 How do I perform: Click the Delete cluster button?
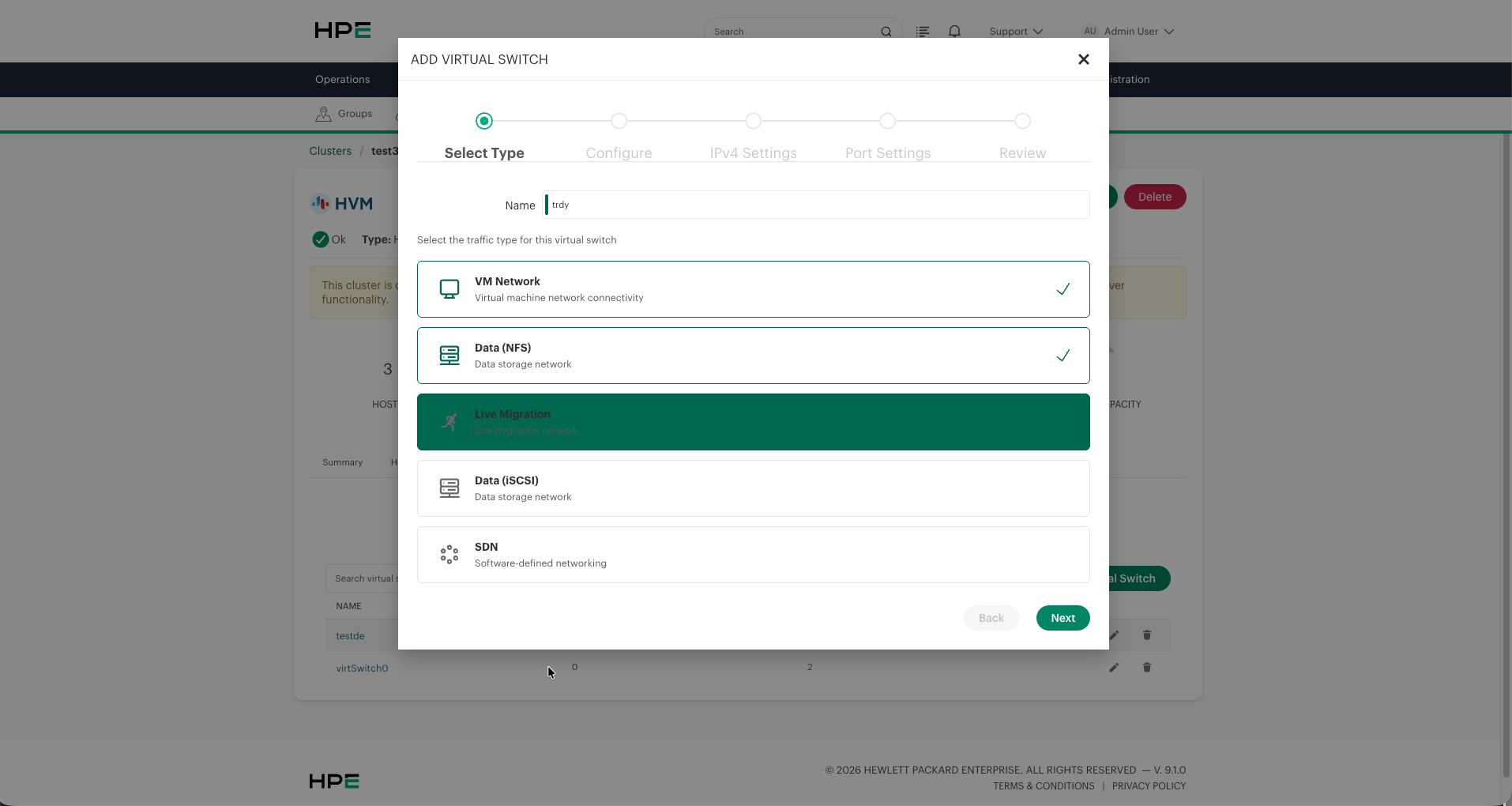pos(1155,197)
